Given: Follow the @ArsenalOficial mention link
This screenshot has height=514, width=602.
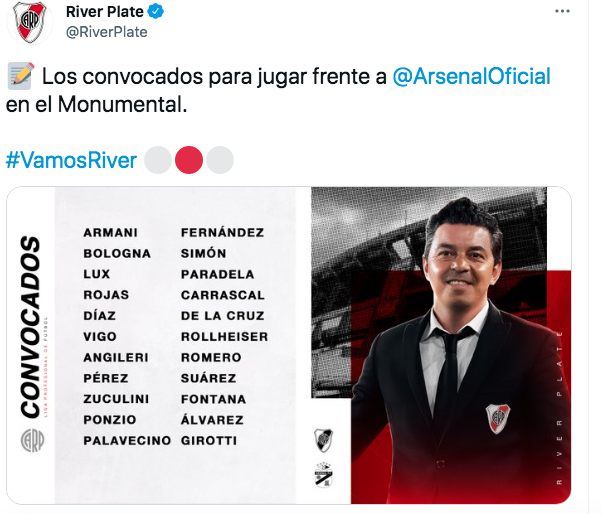Looking at the screenshot, I should coord(471,76).
